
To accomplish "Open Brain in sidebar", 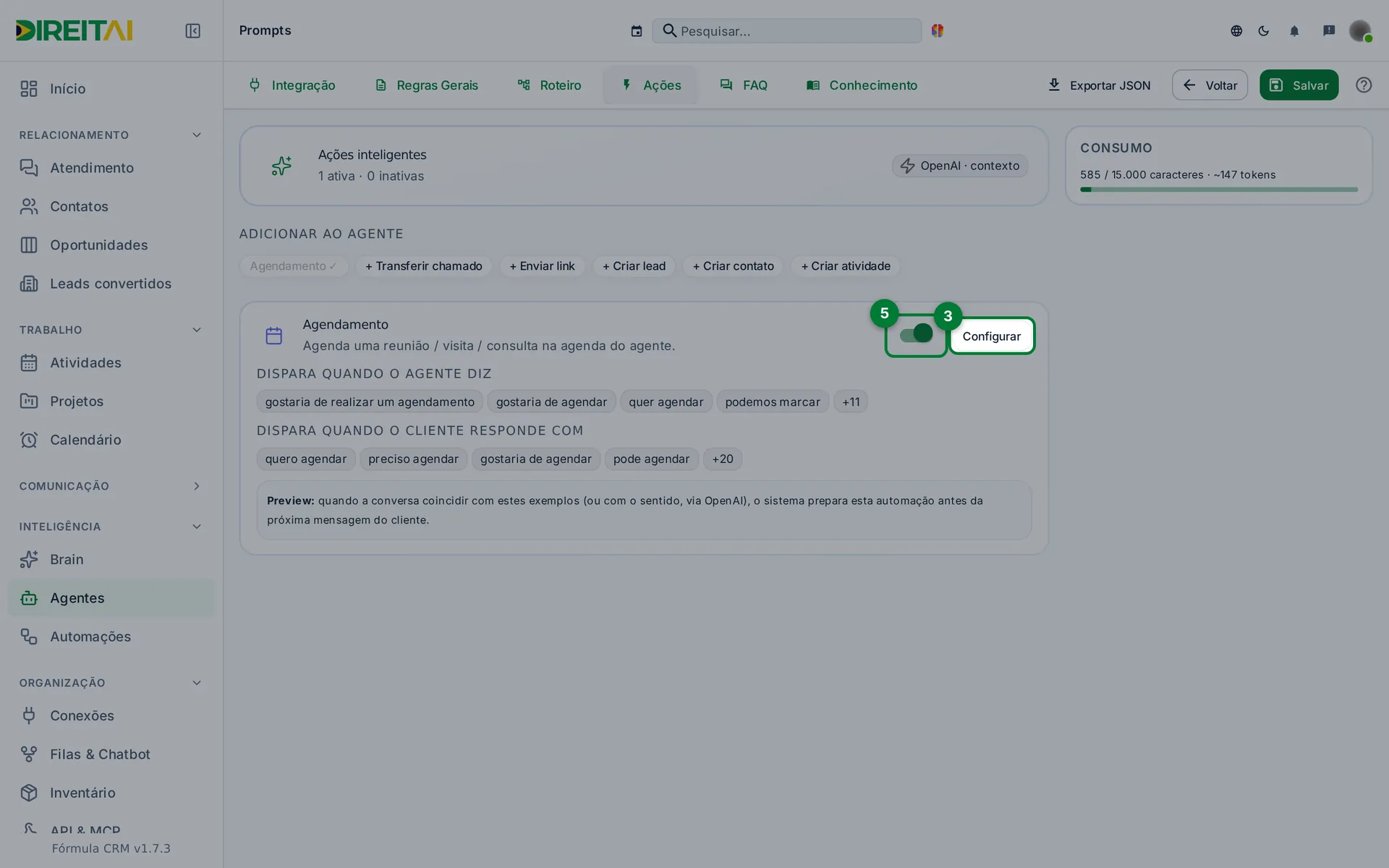I will (x=111, y=559).
